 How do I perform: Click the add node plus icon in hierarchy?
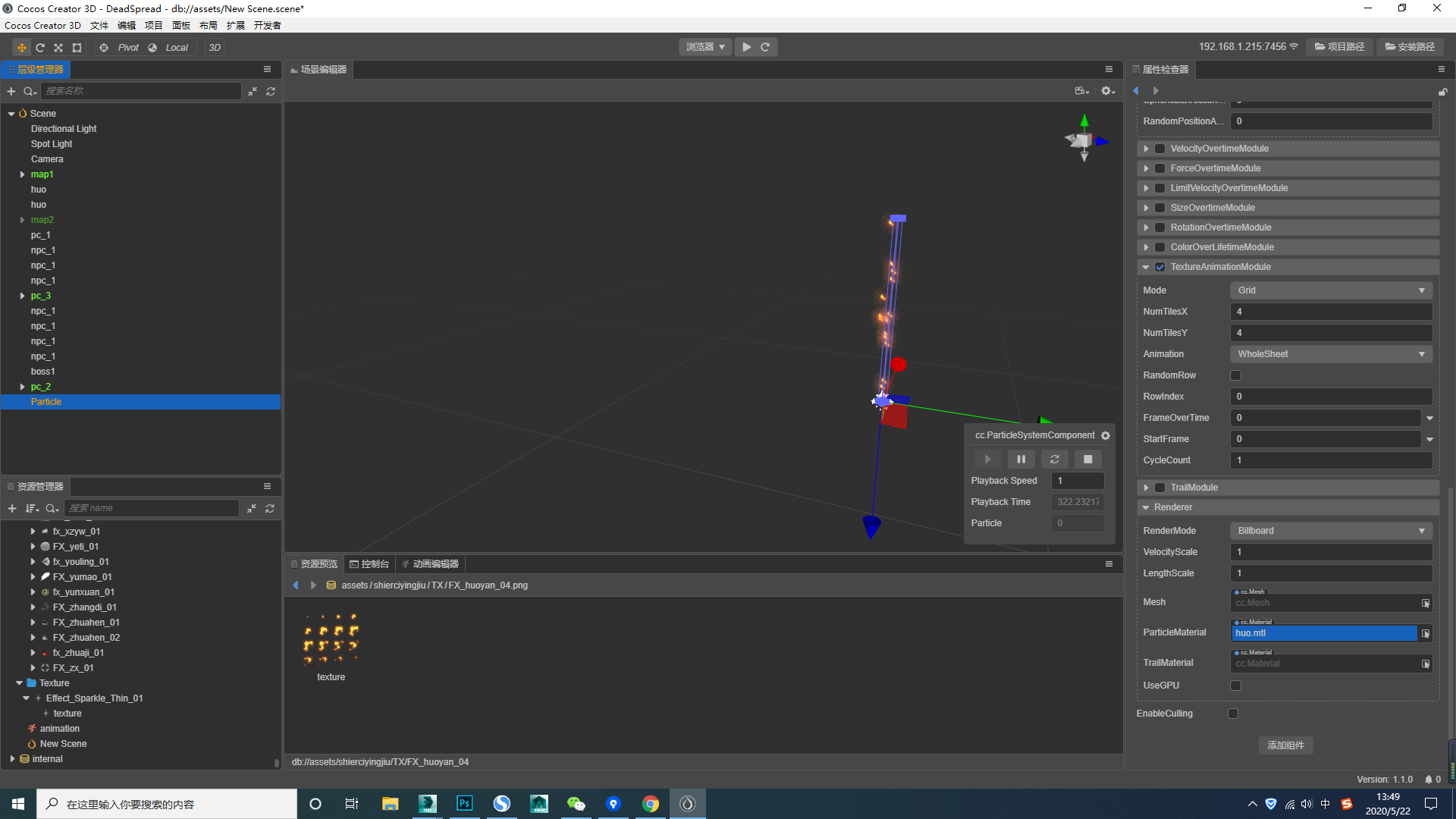point(11,91)
